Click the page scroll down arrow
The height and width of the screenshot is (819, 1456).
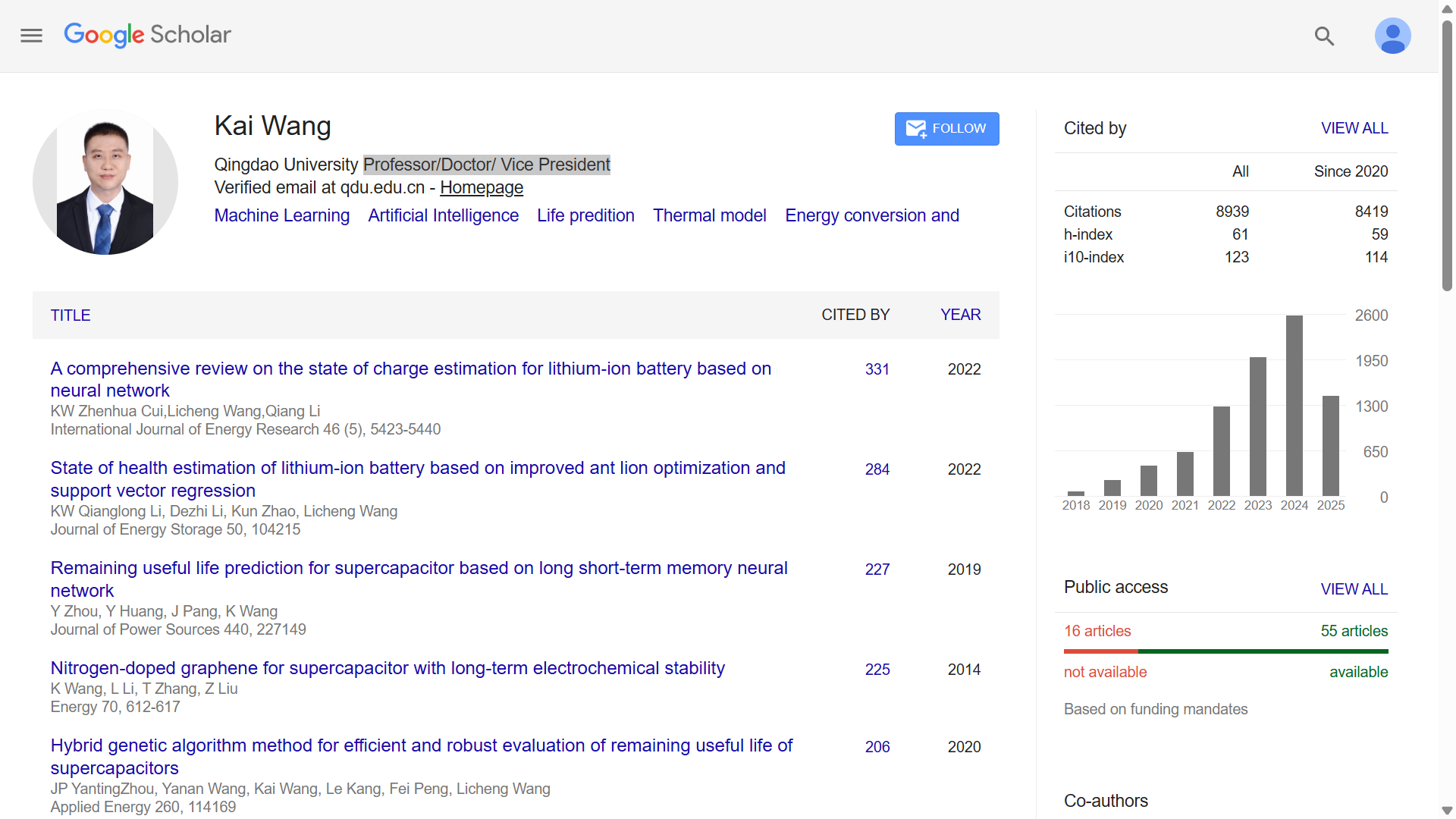click(x=1447, y=811)
